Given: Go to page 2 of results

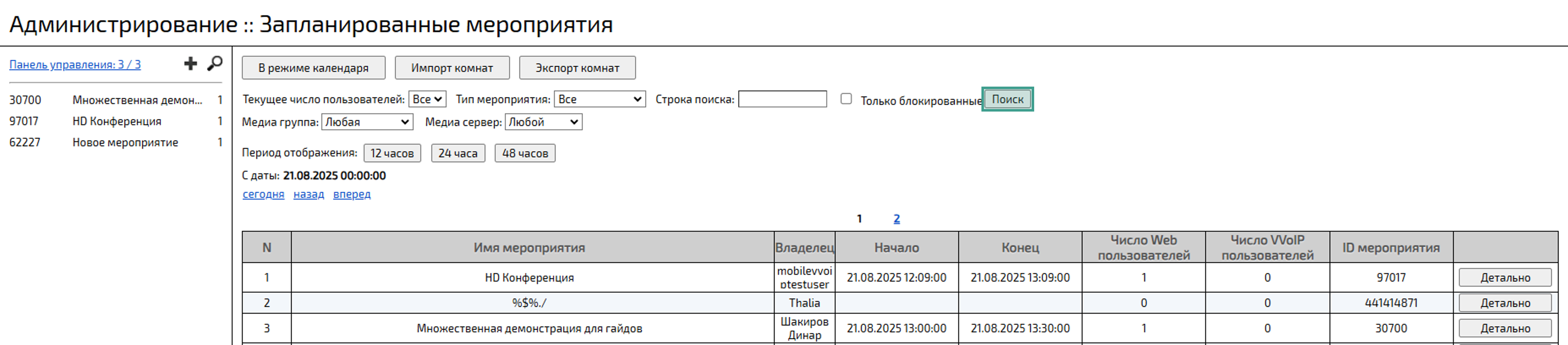Looking at the screenshot, I should coord(897,219).
